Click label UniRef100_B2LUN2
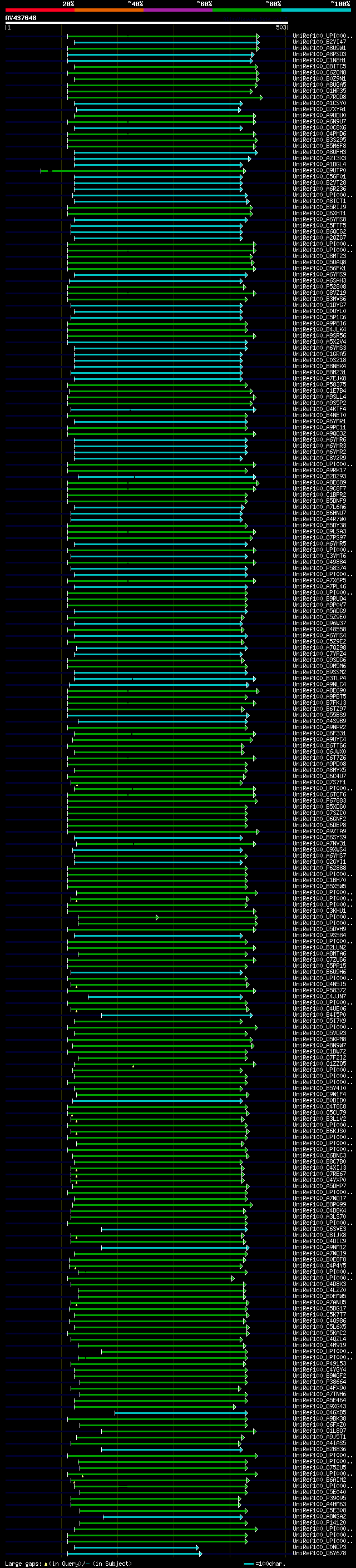The image size is (356, 1568). (x=319, y=947)
